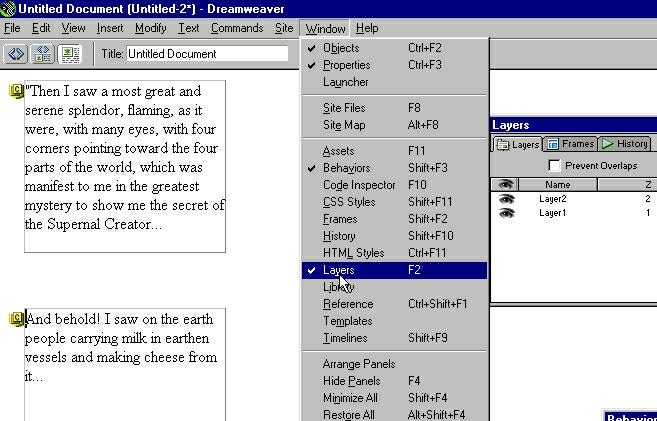
Task: Choose Arrange Panels menu entry
Action: [x=394, y=364]
